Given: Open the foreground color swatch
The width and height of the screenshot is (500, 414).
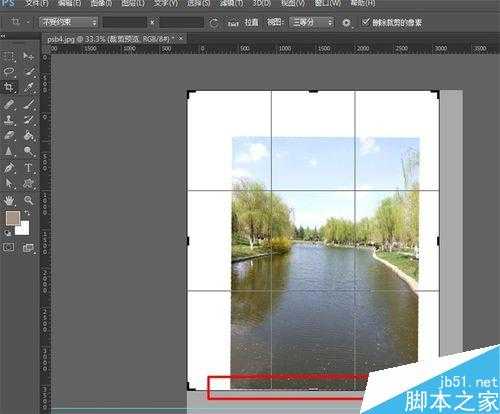Looking at the screenshot, I should click(x=13, y=218).
